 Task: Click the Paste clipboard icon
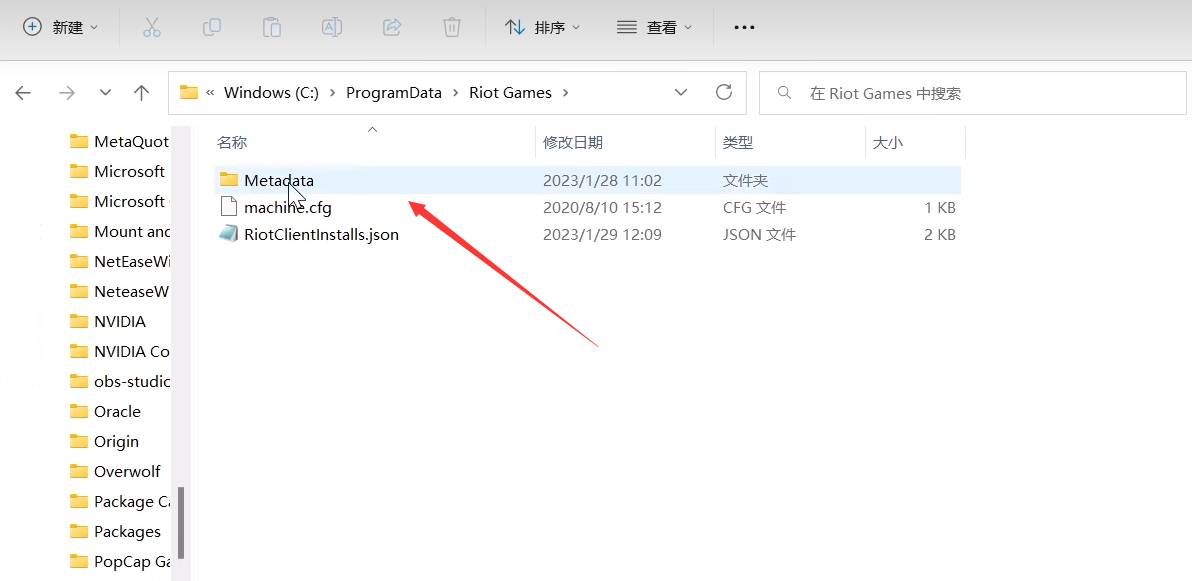(x=271, y=27)
